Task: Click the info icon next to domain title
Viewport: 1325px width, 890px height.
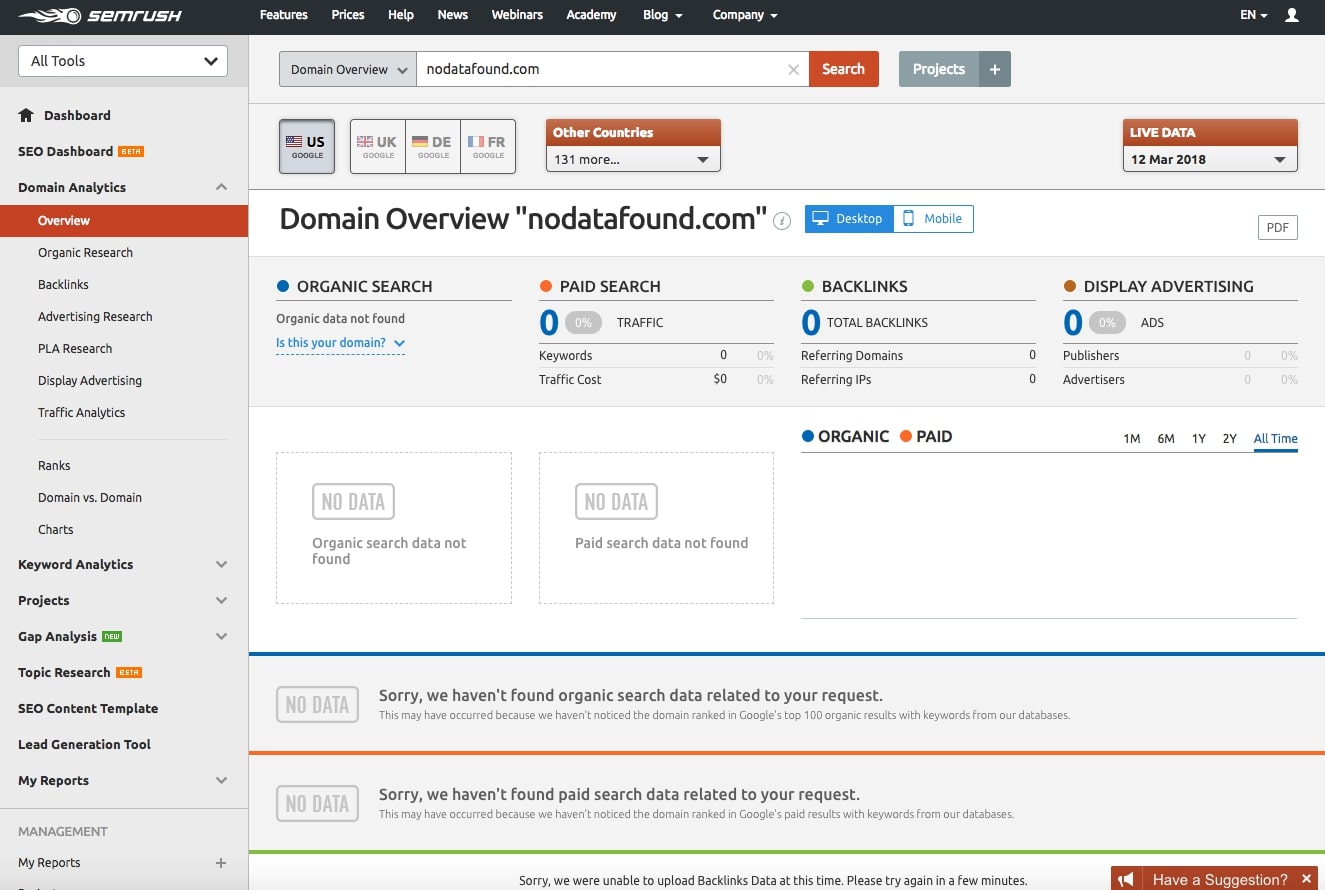Action: [x=783, y=221]
